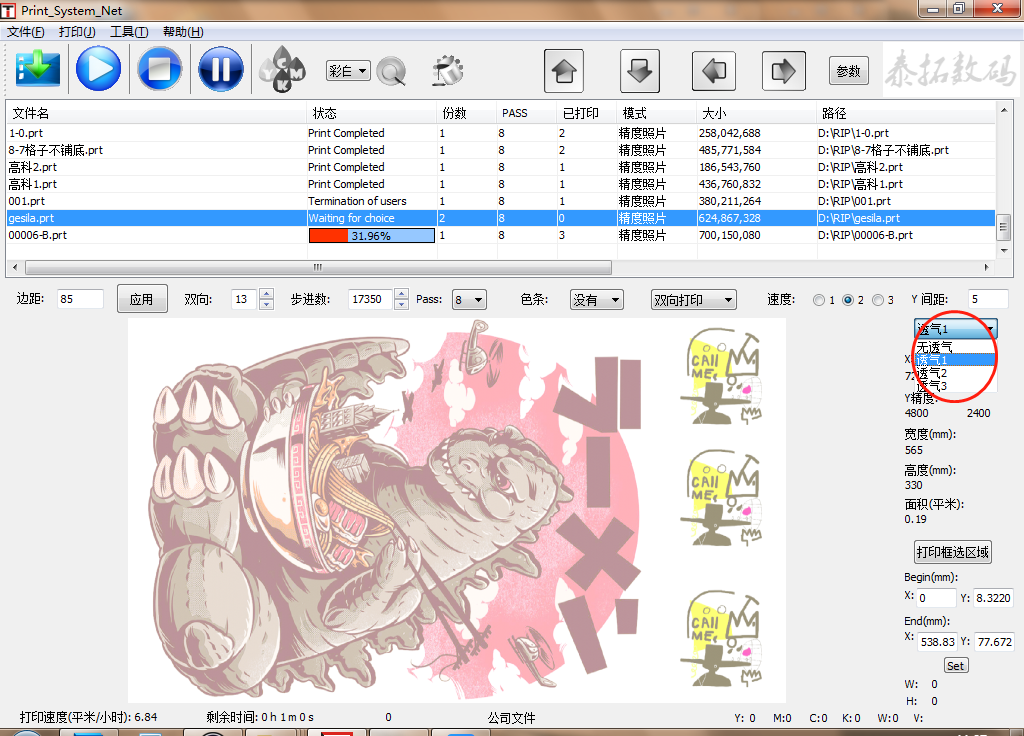1024x736 pixels.
Task: Click the 应用 apply button
Action: 141,299
